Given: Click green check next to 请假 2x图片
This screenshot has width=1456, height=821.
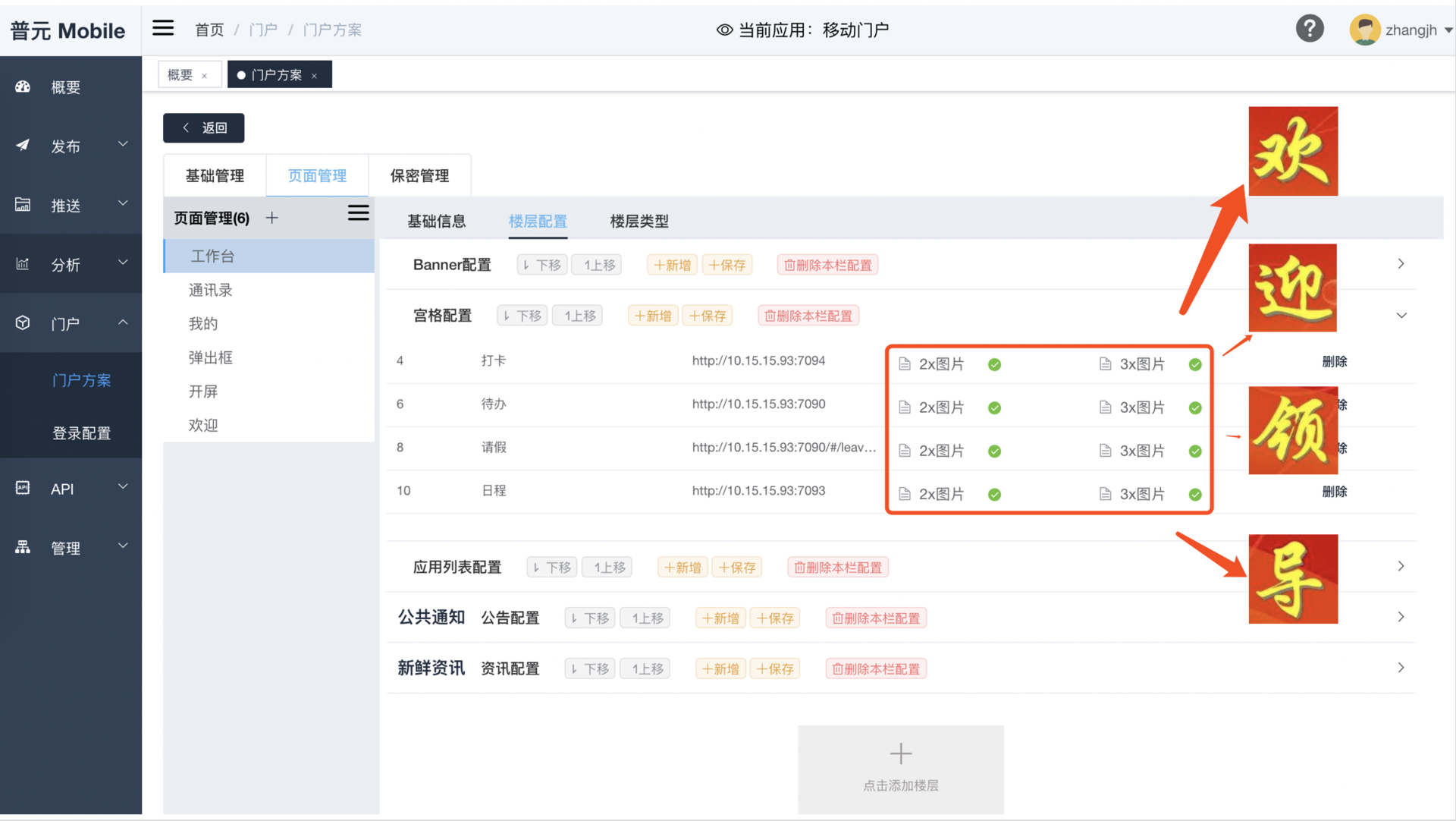Looking at the screenshot, I should pyautogui.click(x=994, y=451).
